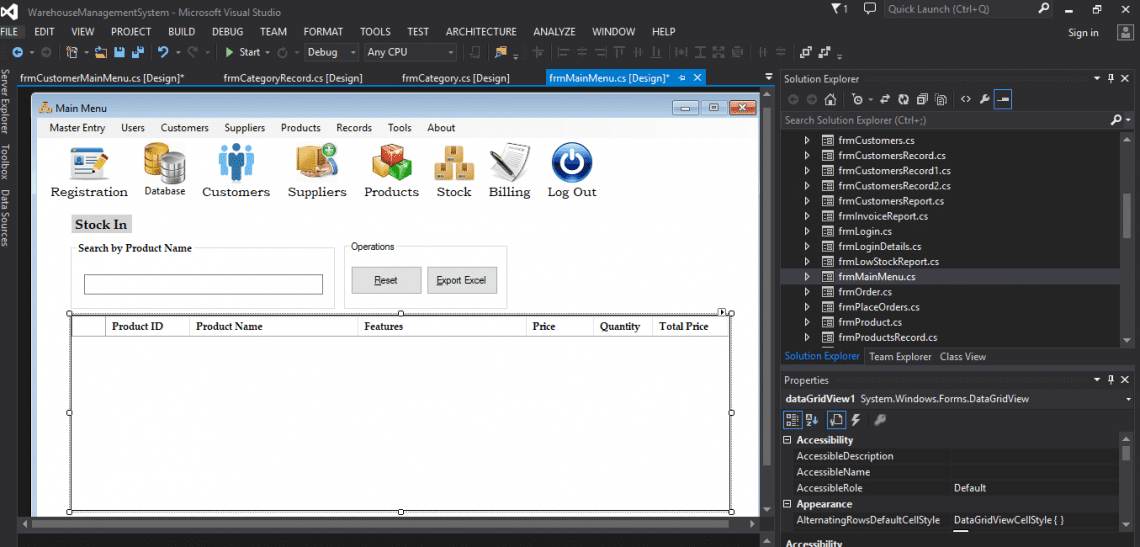Viewport: 1140px width, 547px height.
Task: Click the Home icon in Solution Explorer
Action: click(x=829, y=99)
